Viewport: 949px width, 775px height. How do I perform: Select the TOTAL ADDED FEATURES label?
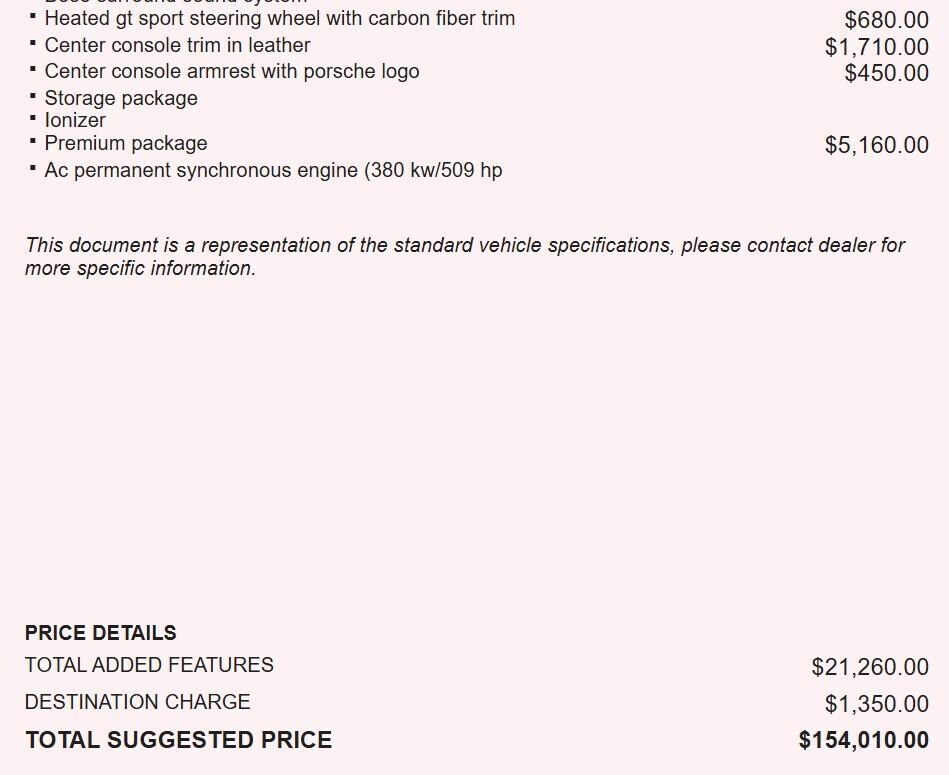tap(149, 665)
